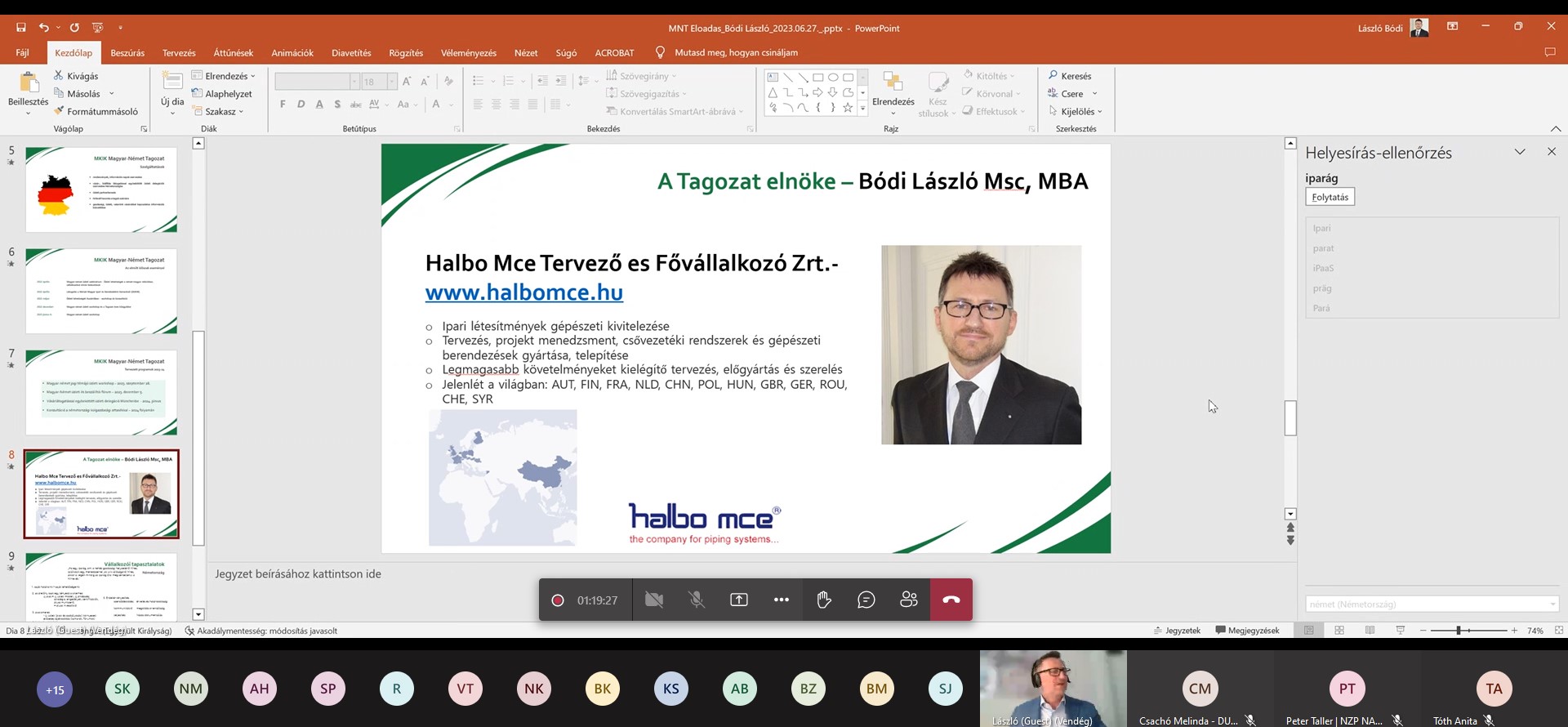Switch to the Animációk tab
This screenshot has width=1568, height=727.
click(292, 52)
